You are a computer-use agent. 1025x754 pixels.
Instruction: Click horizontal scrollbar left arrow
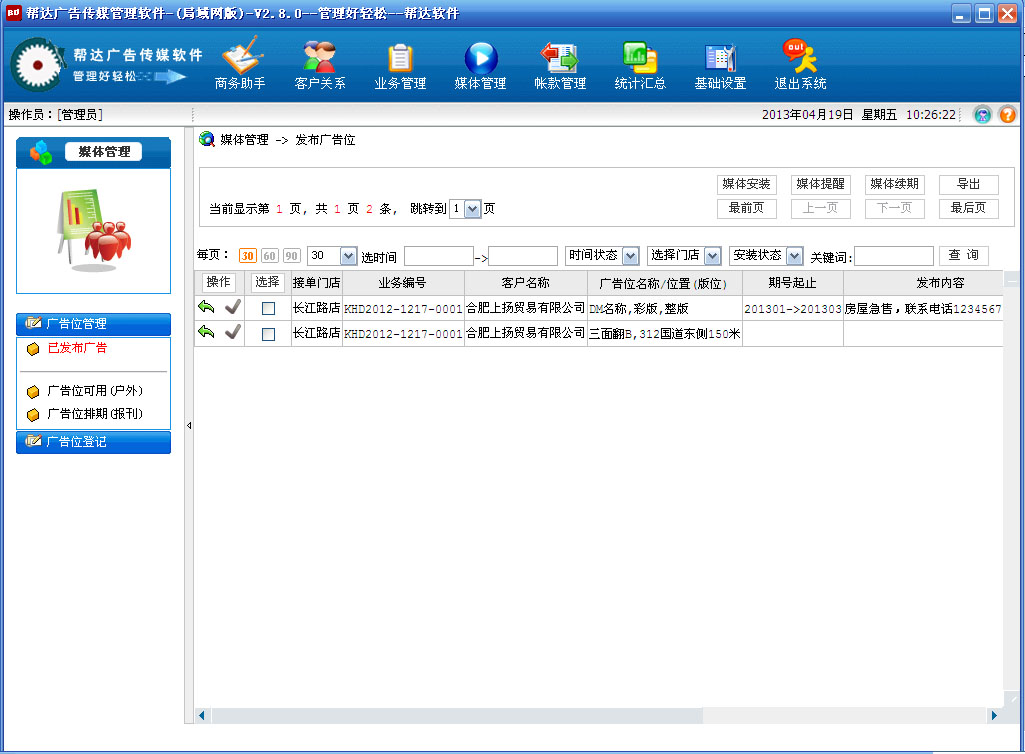click(x=201, y=715)
